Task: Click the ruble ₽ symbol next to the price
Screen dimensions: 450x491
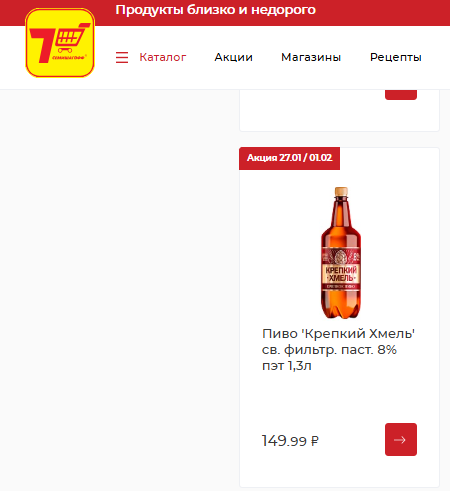Action: (x=314, y=441)
